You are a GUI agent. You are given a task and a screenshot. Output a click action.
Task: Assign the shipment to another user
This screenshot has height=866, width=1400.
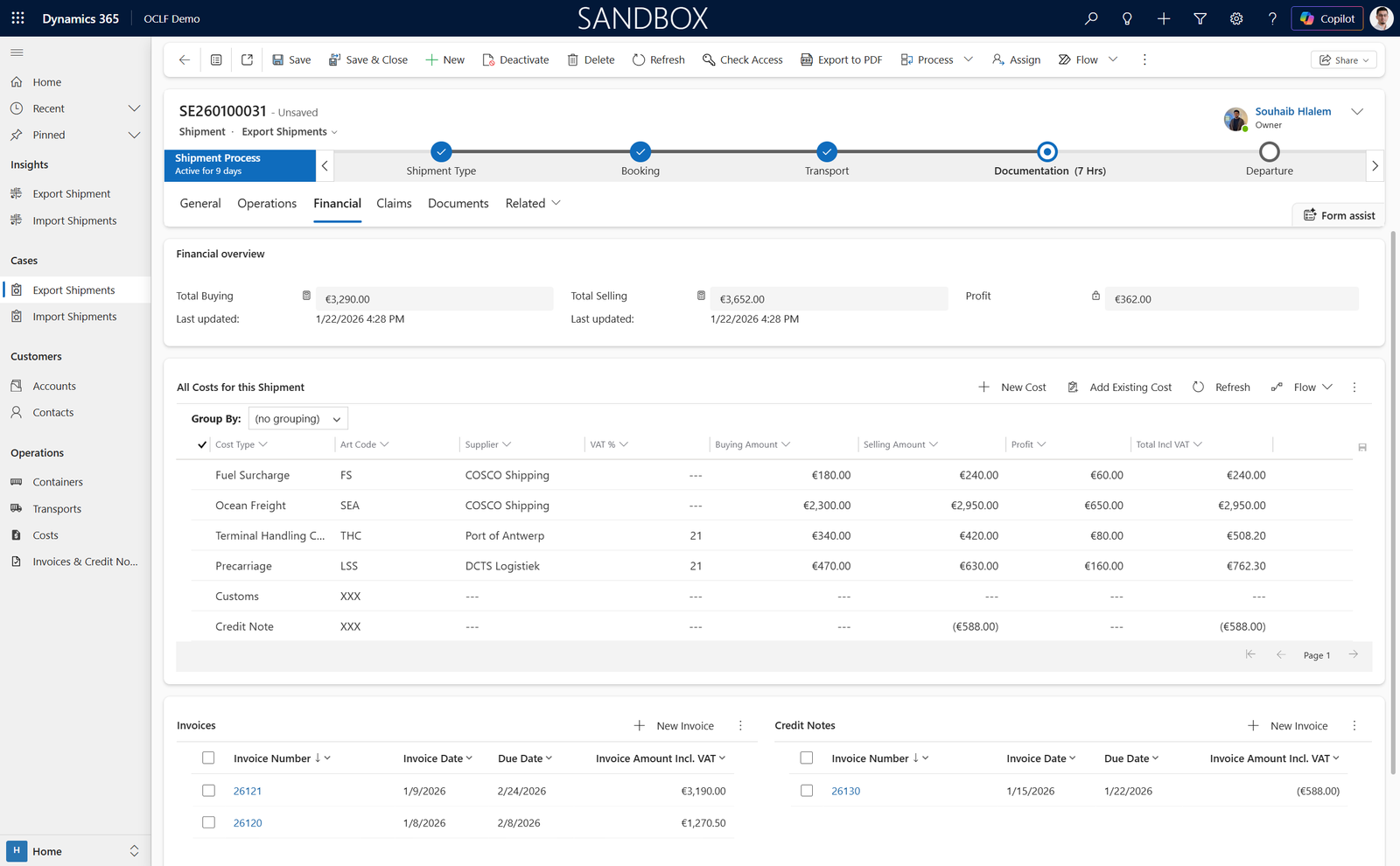pyautogui.click(x=1016, y=59)
